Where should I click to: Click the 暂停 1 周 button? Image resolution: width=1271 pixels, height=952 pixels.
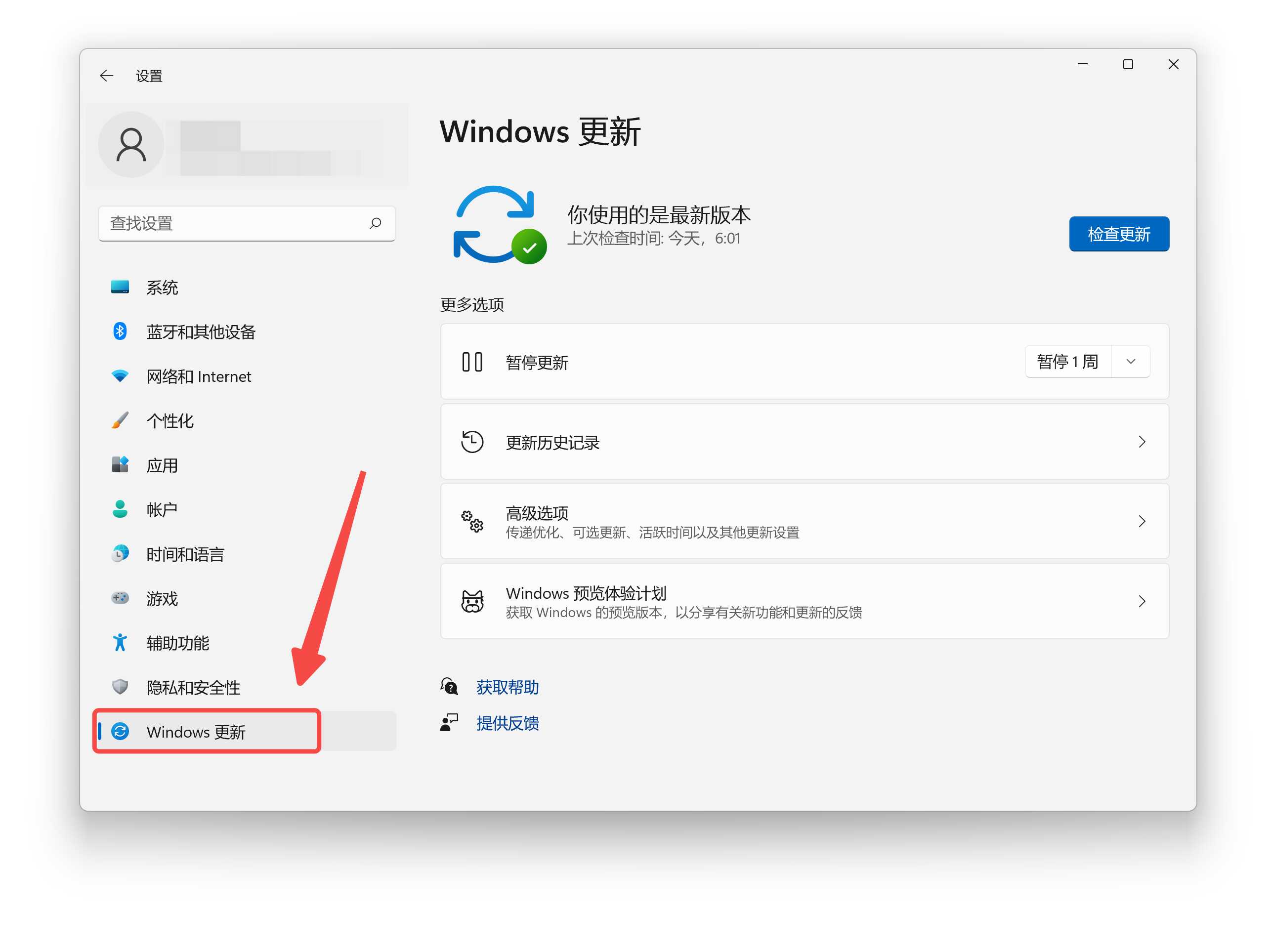[x=1068, y=361]
